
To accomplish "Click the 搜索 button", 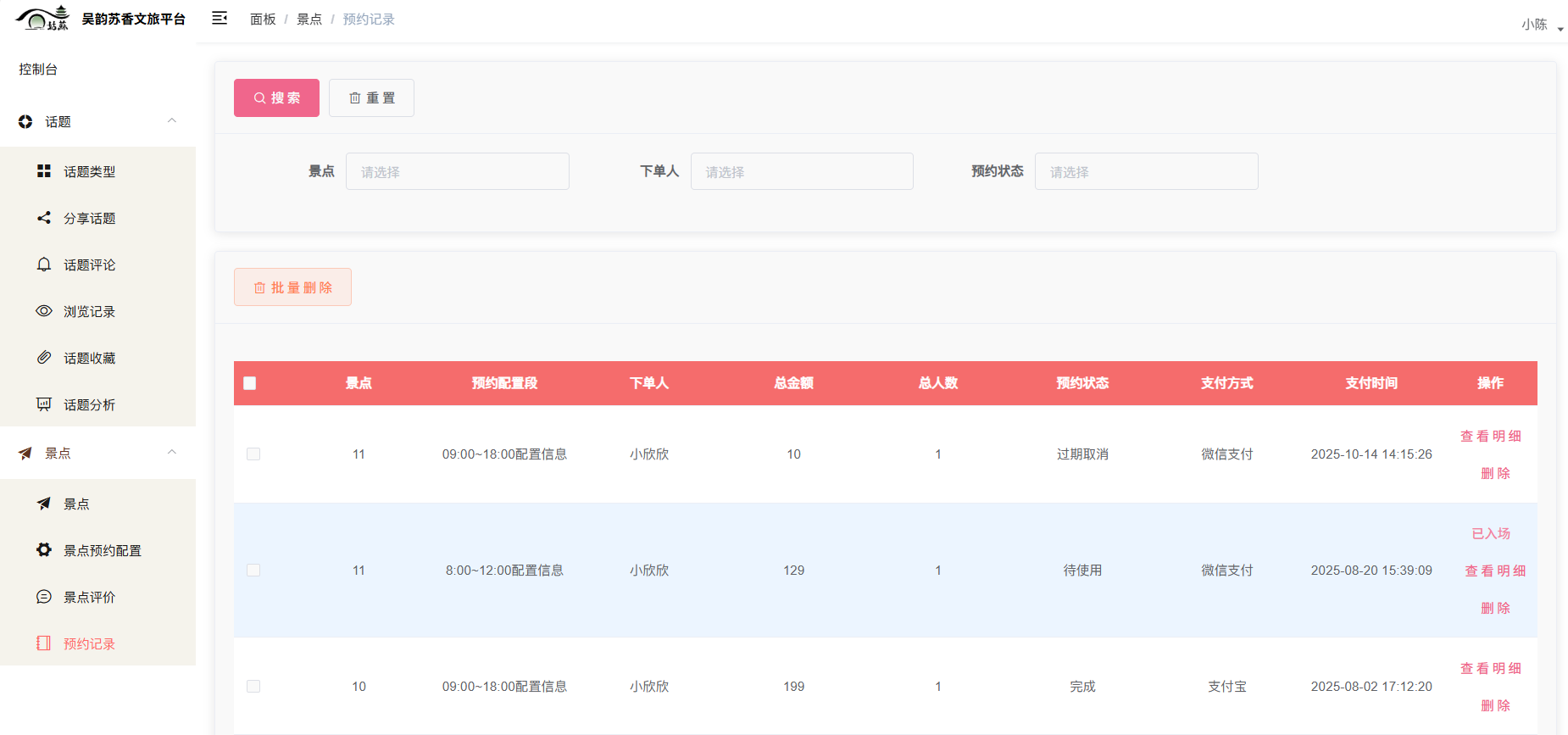I will point(276,98).
